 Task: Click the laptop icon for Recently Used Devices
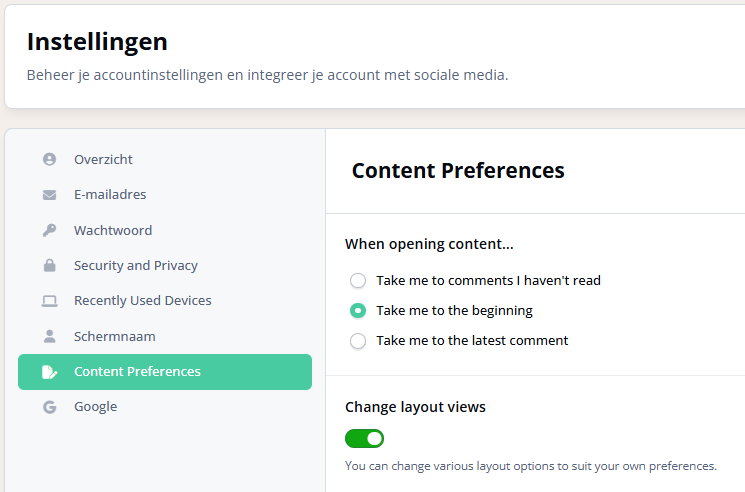click(x=49, y=301)
